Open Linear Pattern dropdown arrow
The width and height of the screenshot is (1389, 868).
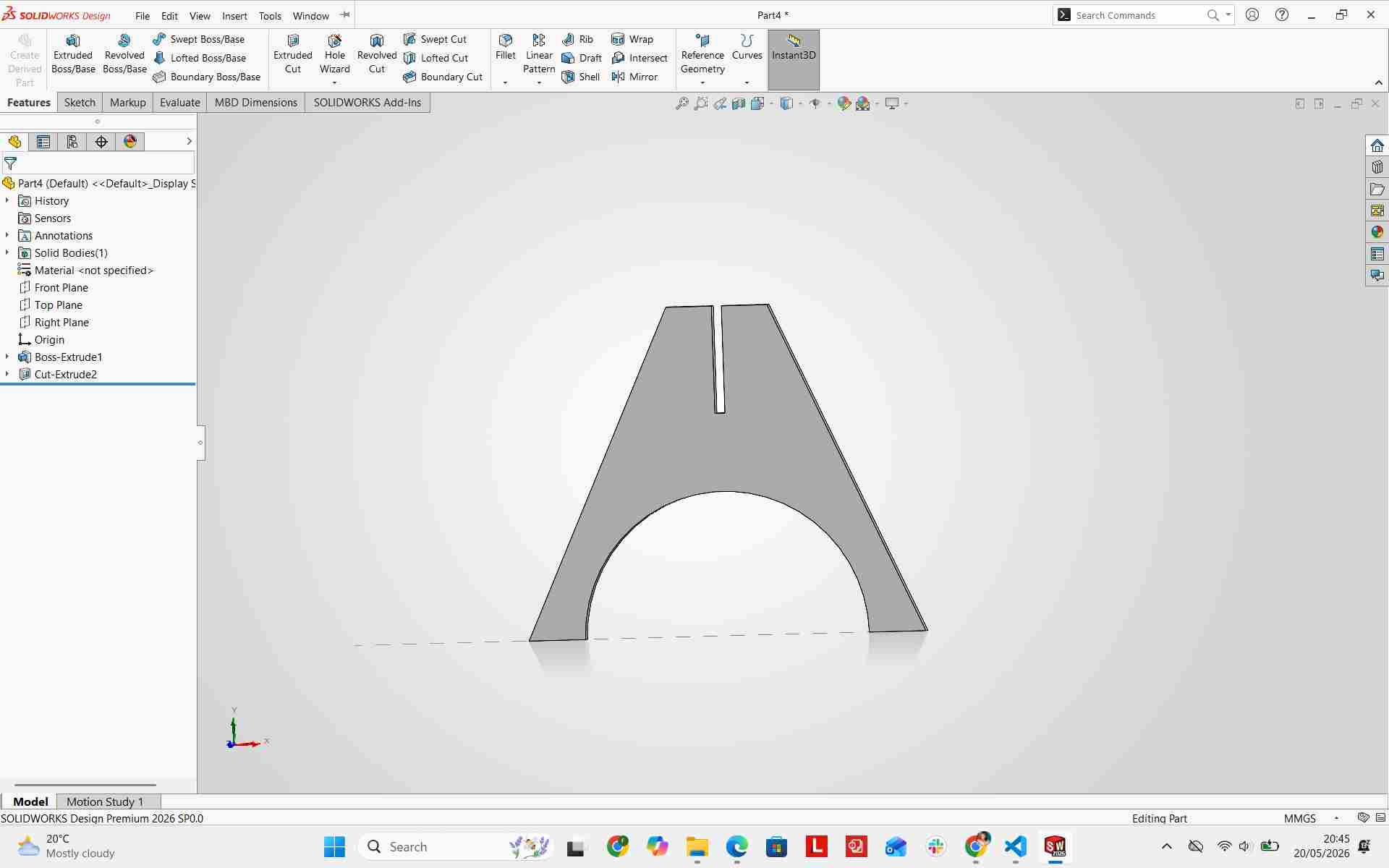click(539, 82)
